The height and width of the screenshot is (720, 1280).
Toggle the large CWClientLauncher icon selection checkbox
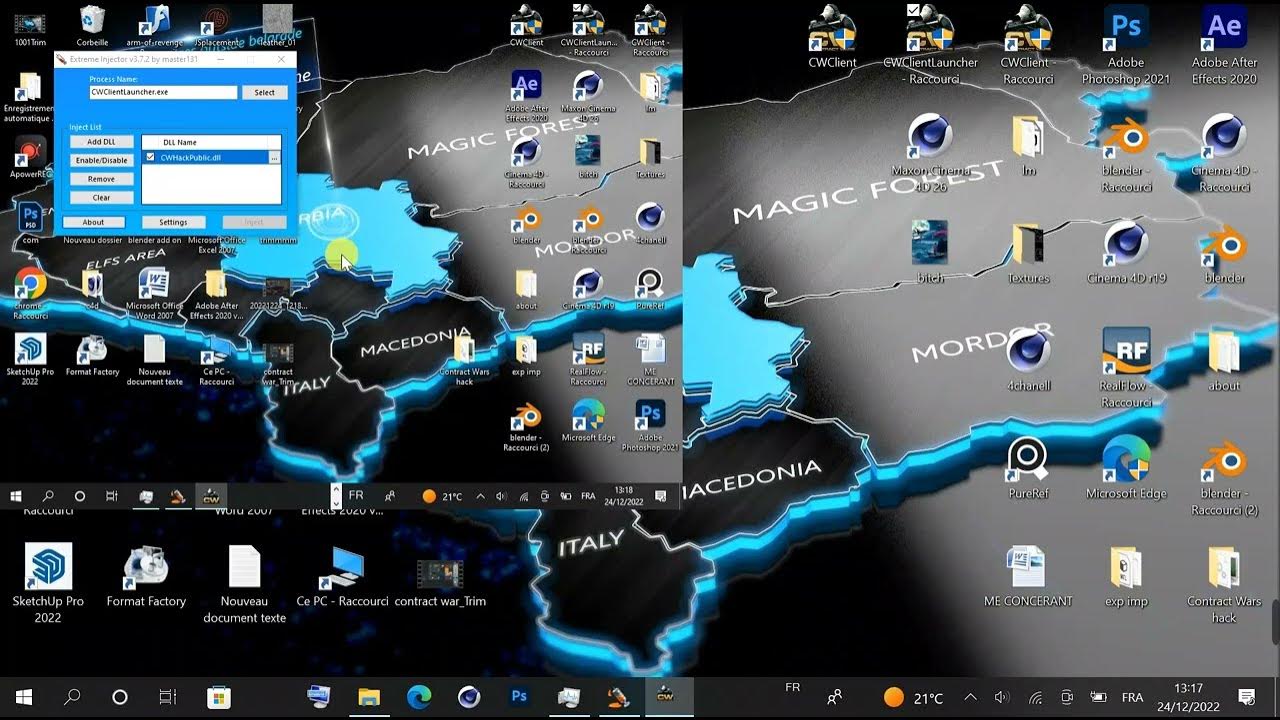pos(913,9)
